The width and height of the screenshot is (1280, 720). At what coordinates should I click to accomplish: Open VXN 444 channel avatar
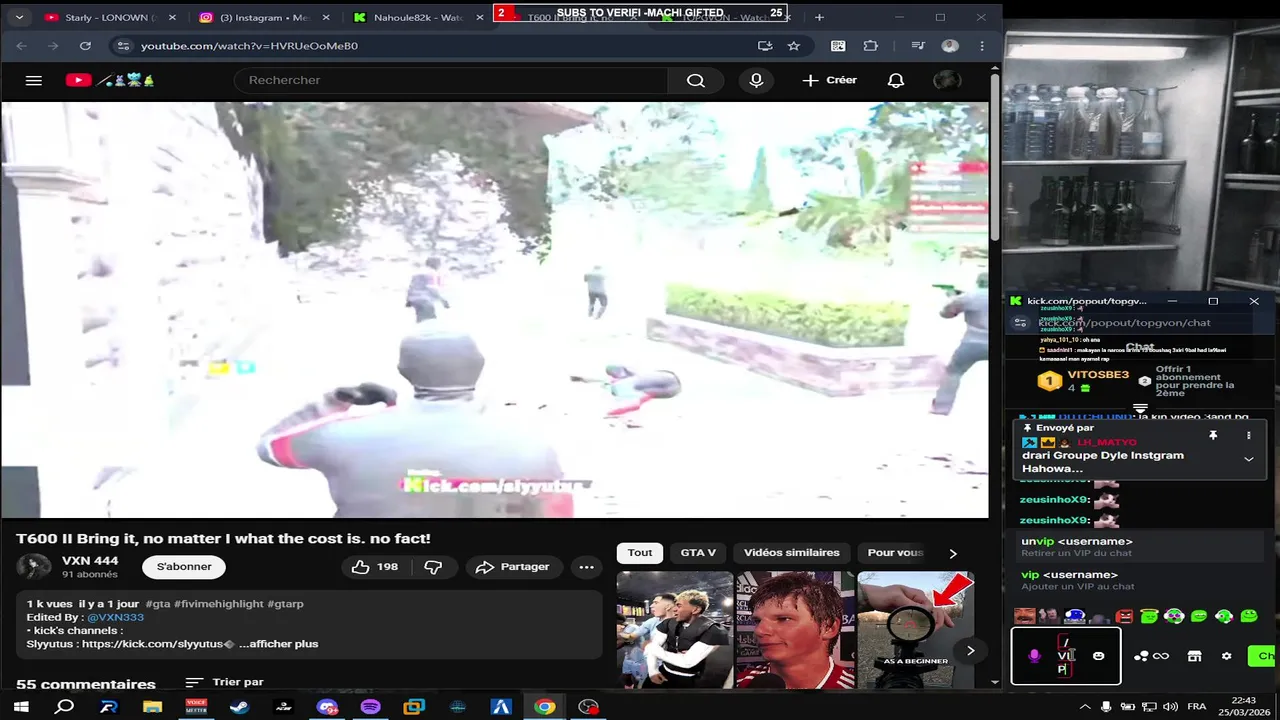pos(33,567)
